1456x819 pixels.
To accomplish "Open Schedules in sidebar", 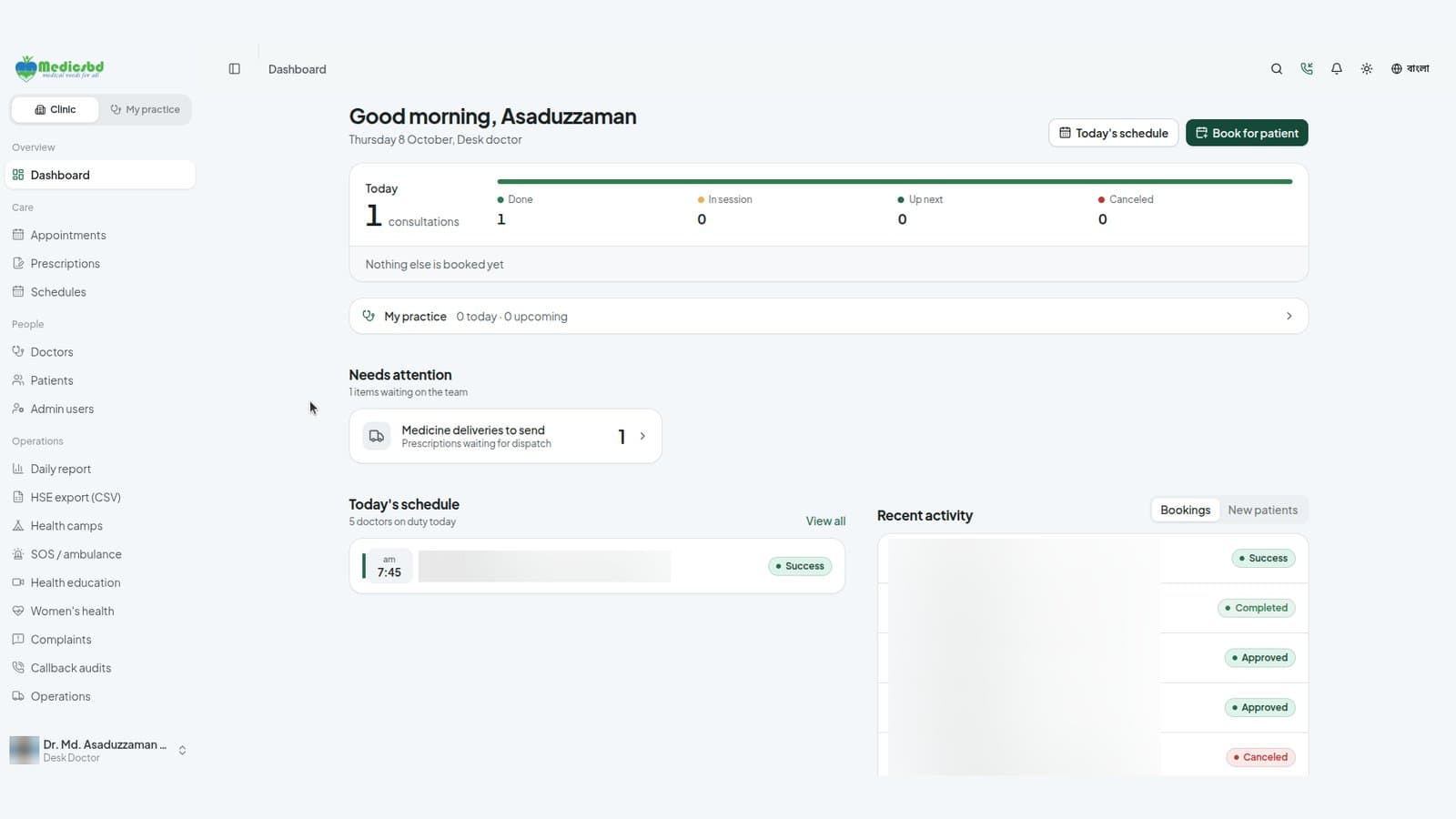I will tap(100, 291).
